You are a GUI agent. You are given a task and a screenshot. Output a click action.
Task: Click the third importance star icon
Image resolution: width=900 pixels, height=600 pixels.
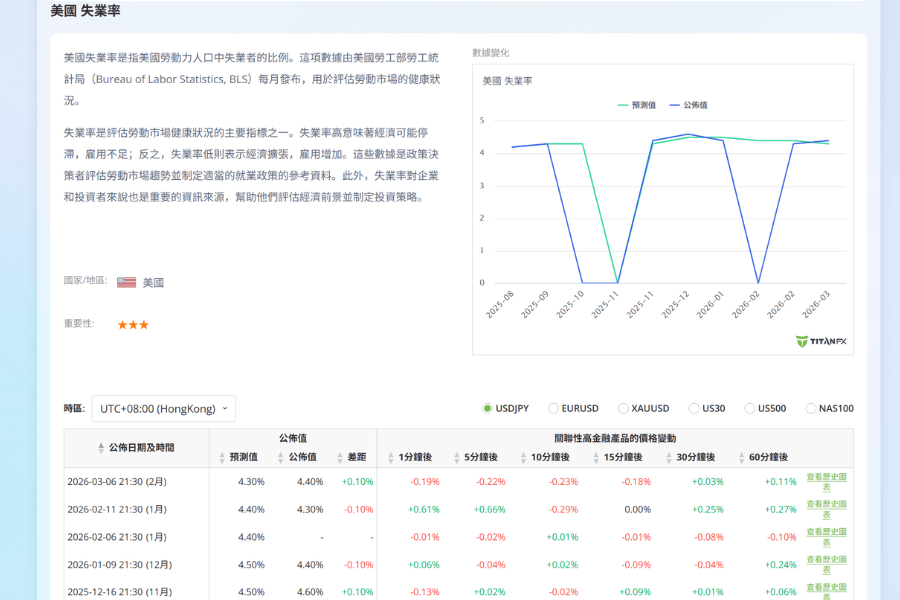[142, 324]
